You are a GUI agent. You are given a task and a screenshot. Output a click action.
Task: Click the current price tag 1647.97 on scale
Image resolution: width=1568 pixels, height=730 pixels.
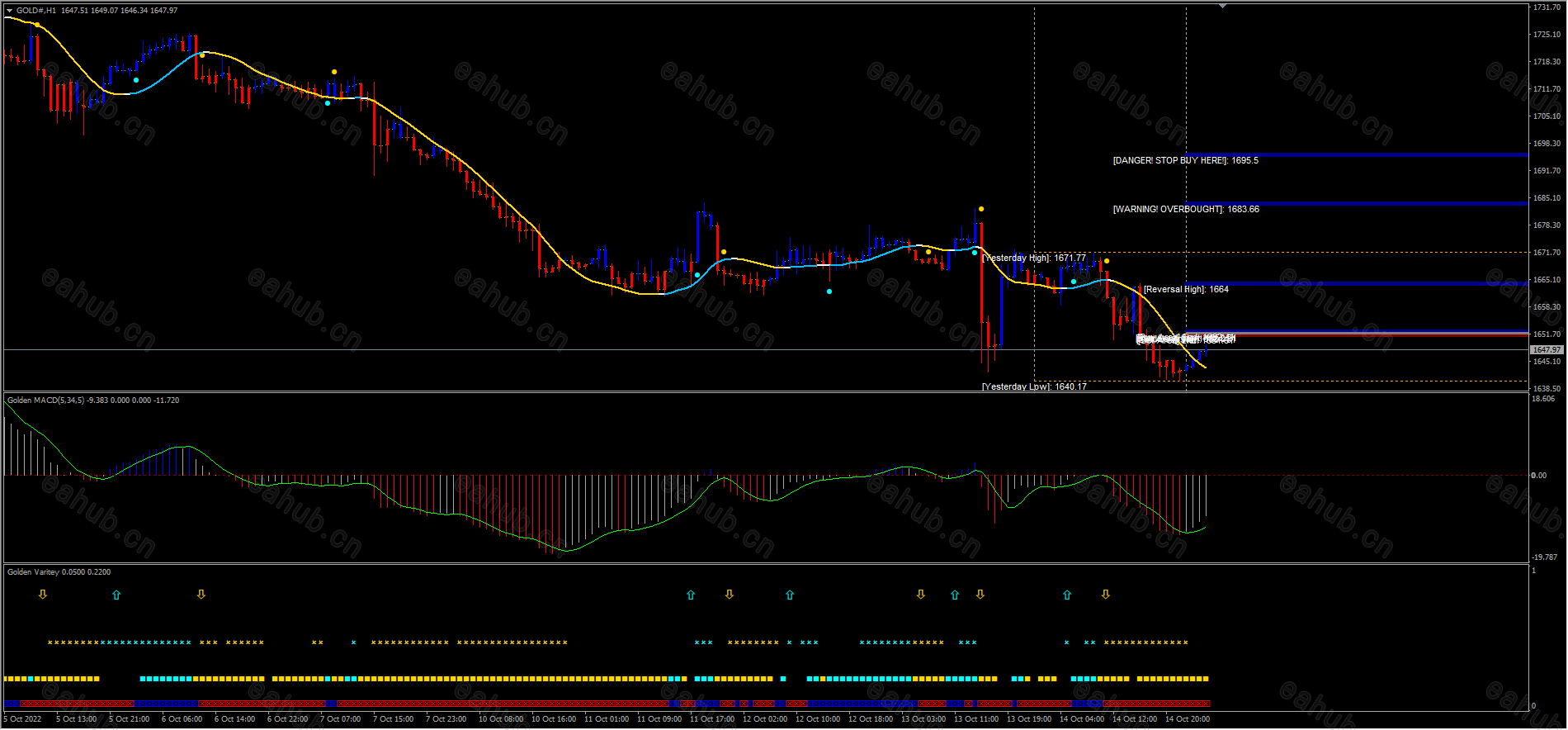(x=1547, y=350)
